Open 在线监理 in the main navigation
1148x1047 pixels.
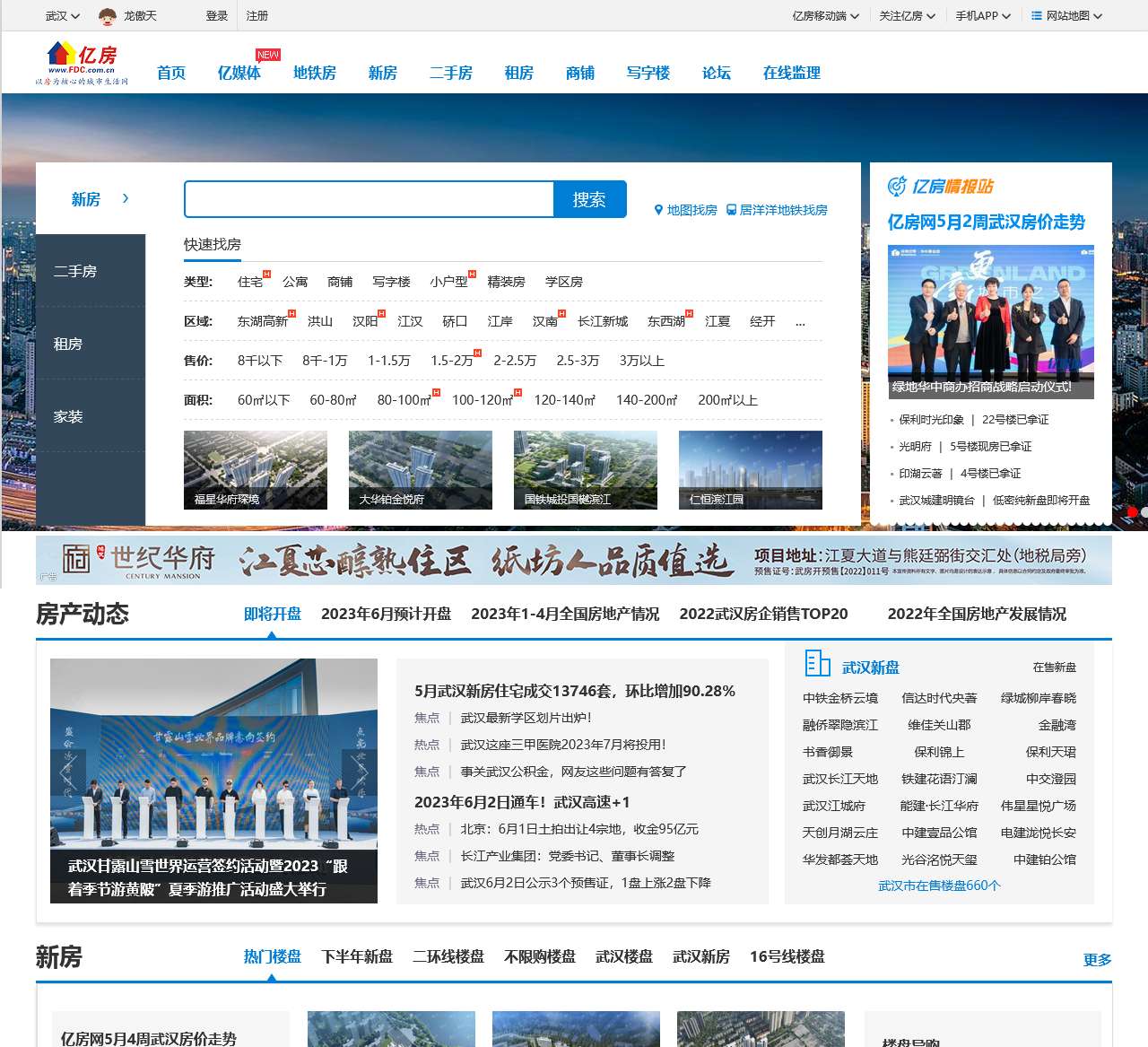pyautogui.click(x=792, y=73)
